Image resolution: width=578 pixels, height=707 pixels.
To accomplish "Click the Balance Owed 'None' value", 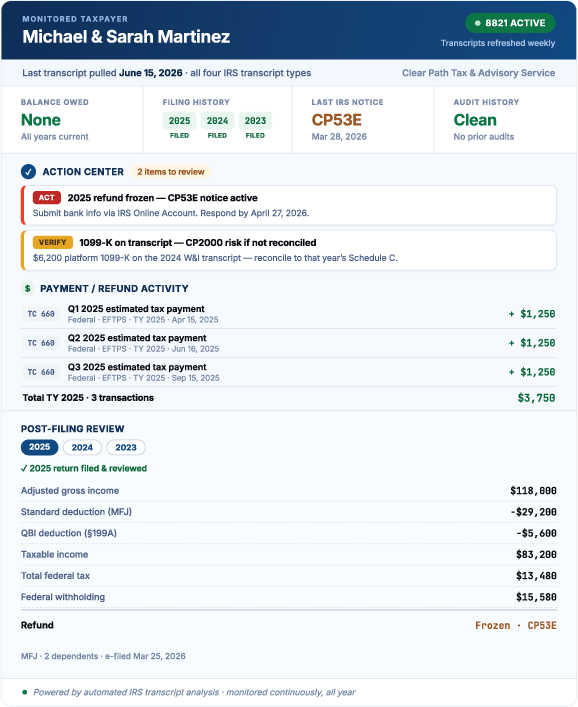I will click(x=41, y=120).
